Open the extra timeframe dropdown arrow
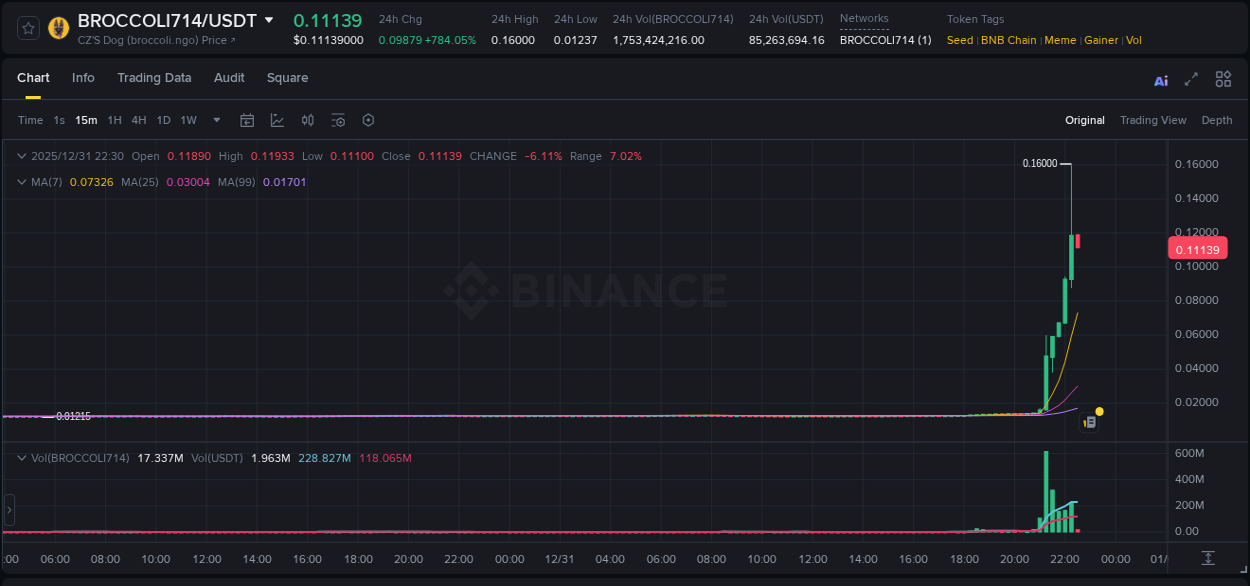Screen dimensions: 1250x586 coord(215,120)
